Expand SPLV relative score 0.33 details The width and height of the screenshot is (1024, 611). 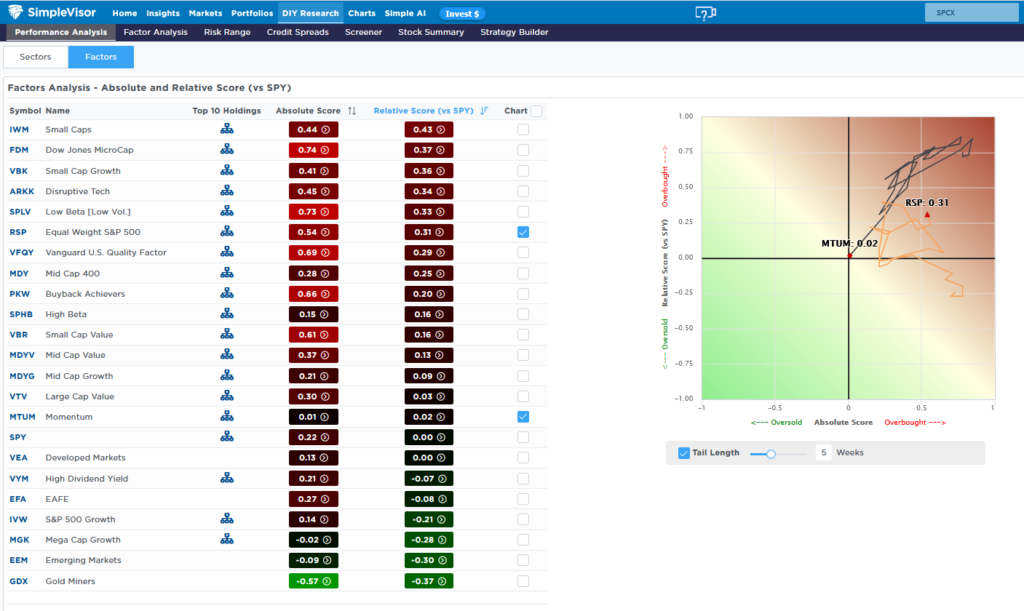(440, 212)
